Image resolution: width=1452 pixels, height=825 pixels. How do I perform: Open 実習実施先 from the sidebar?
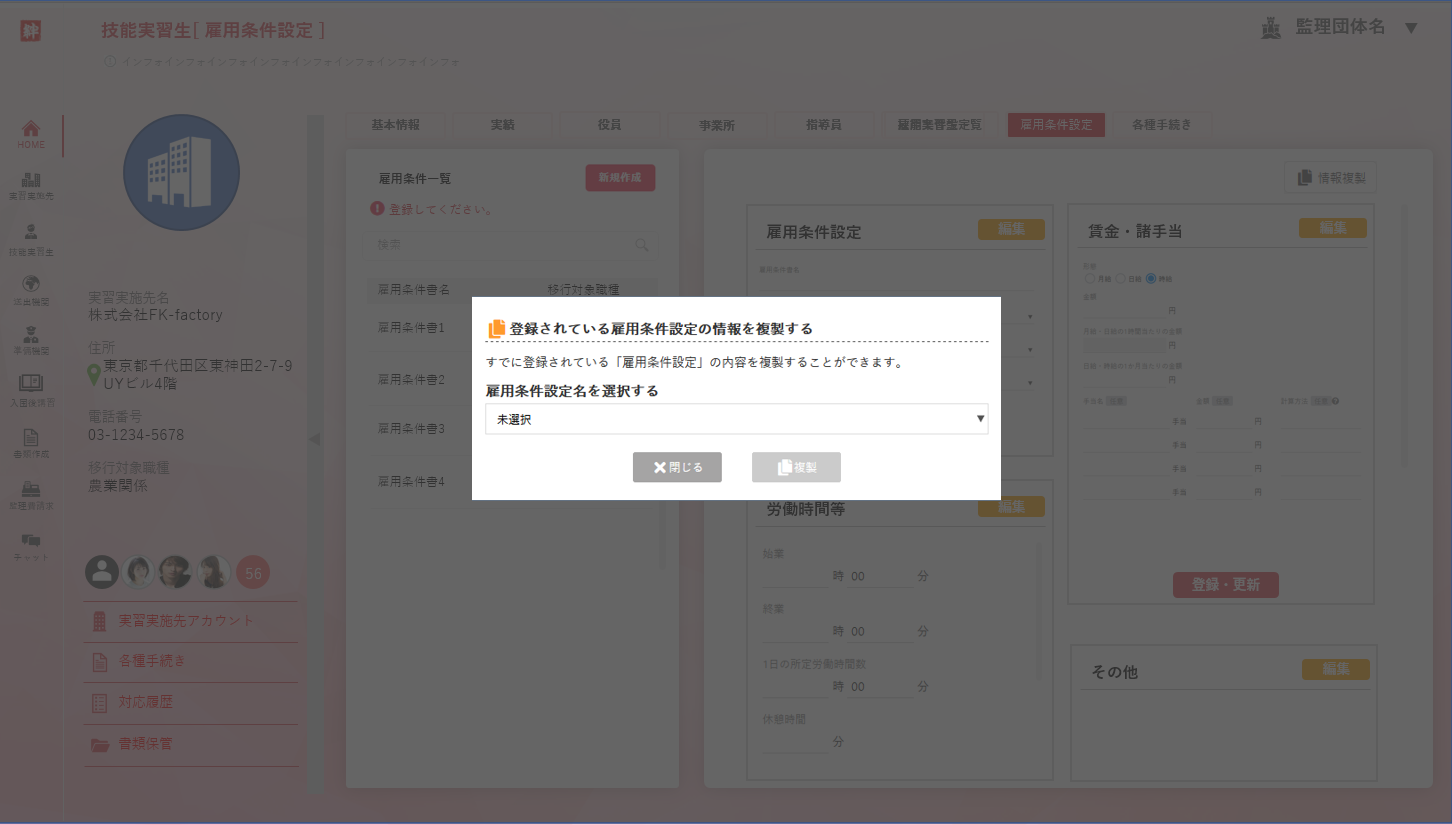(30, 186)
